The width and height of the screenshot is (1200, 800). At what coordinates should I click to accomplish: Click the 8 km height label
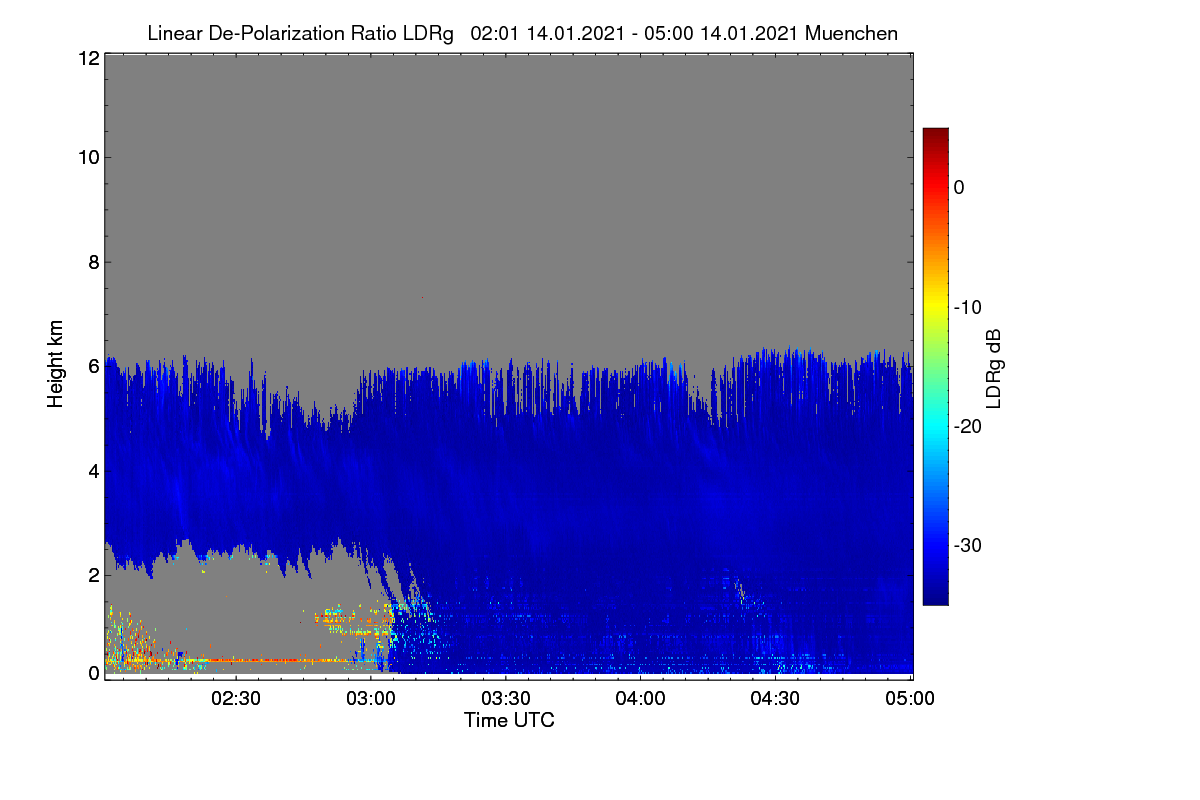point(92,262)
